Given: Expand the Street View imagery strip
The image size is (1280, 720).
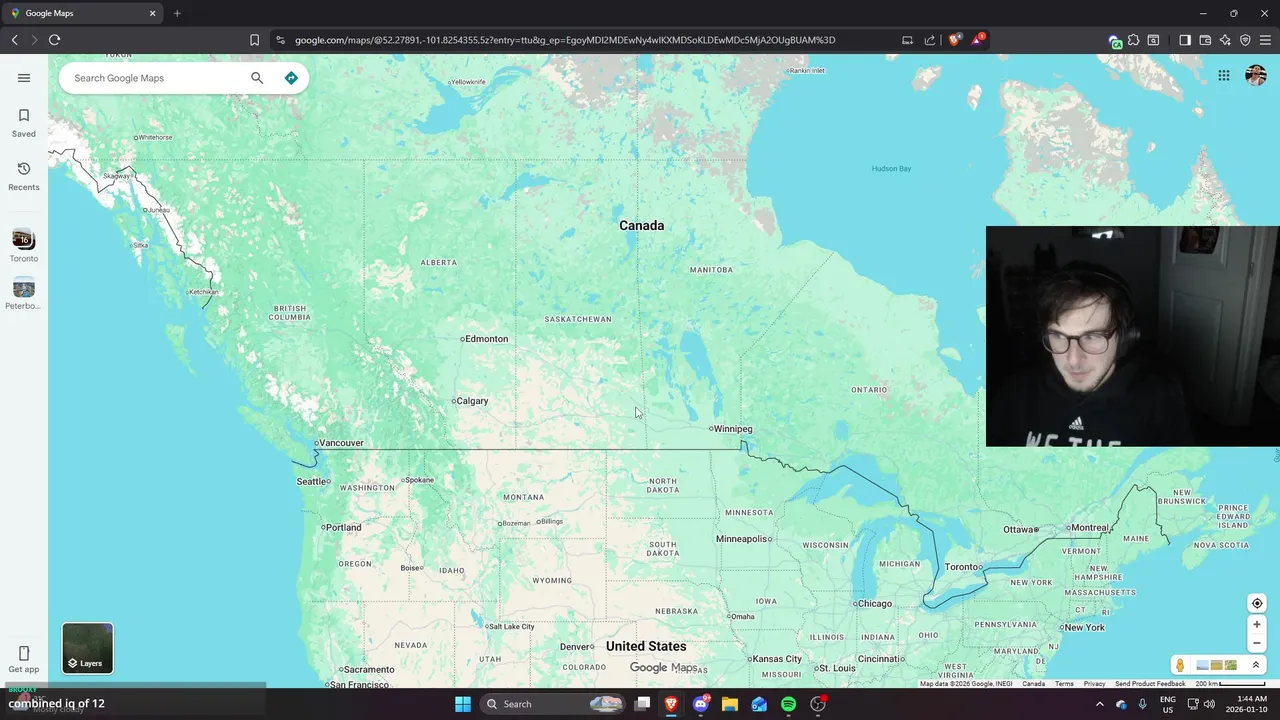Looking at the screenshot, I should [x=1256, y=665].
